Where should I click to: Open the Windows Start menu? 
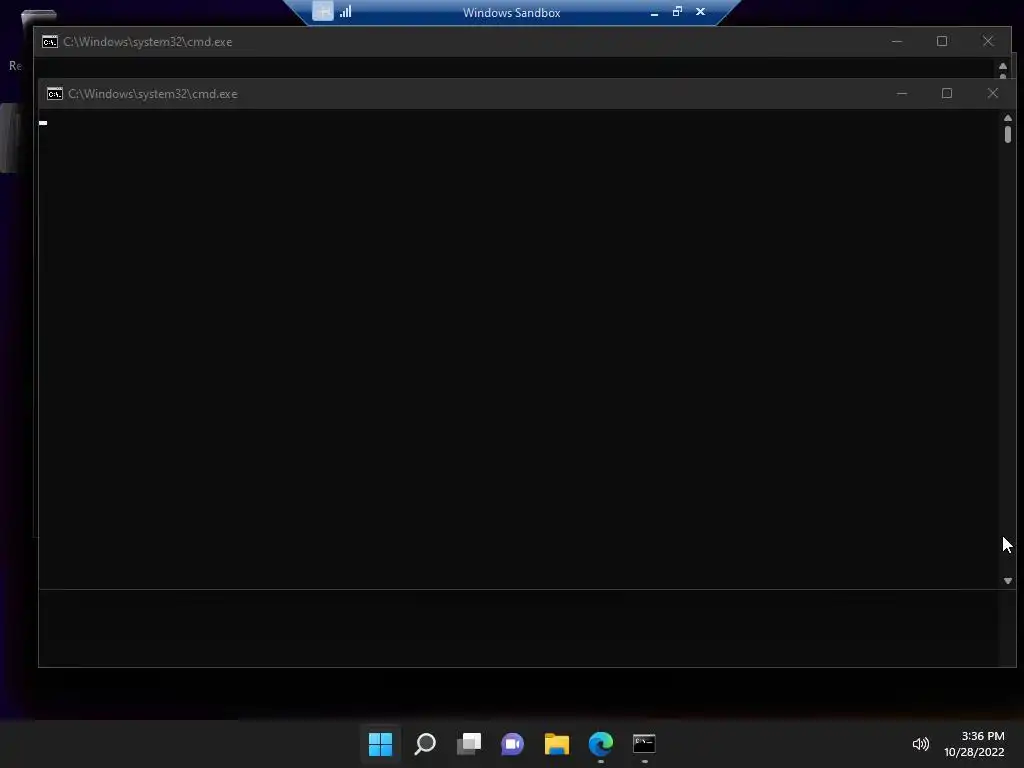point(380,744)
